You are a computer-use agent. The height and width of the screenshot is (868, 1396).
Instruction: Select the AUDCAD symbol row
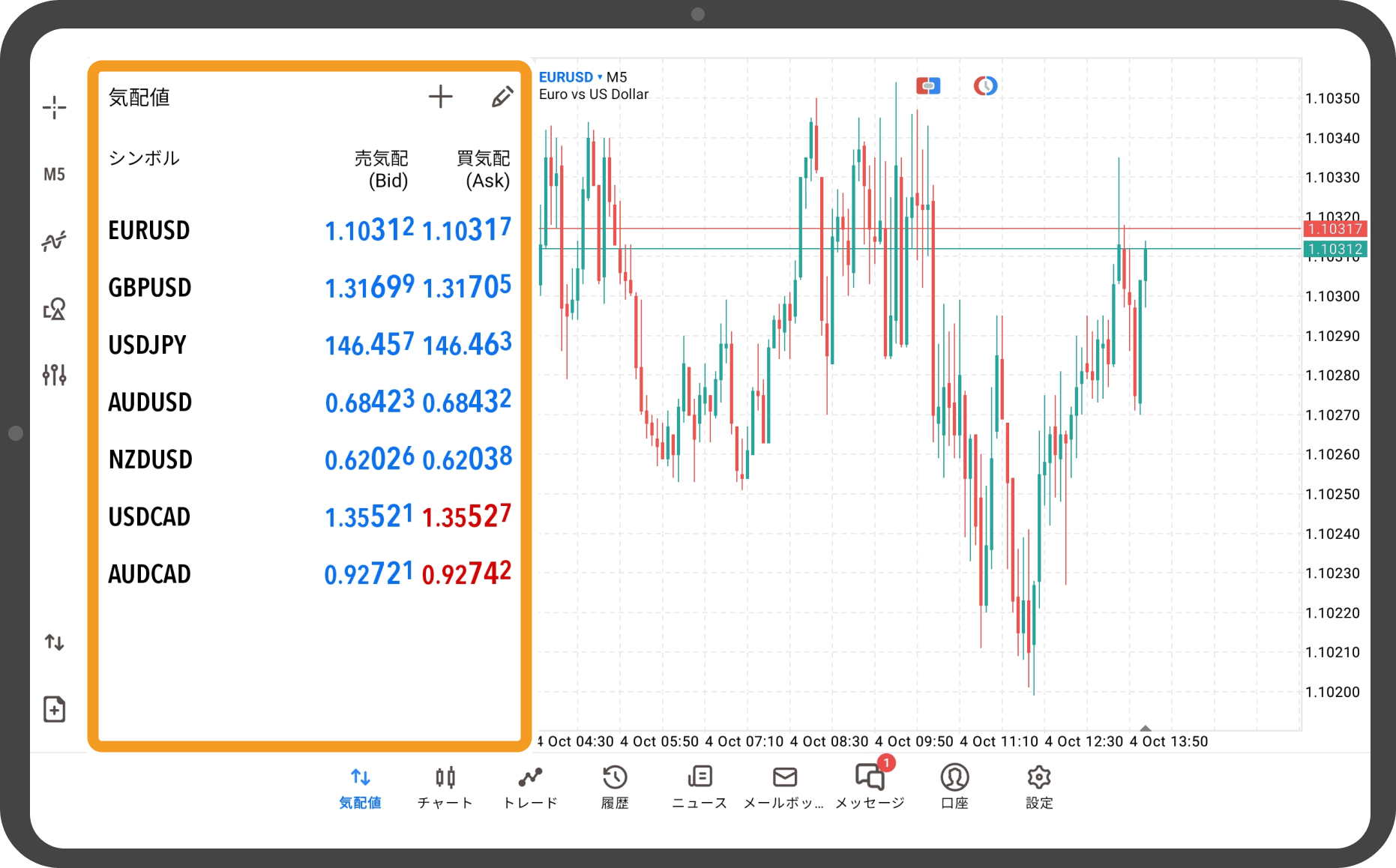[309, 574]
